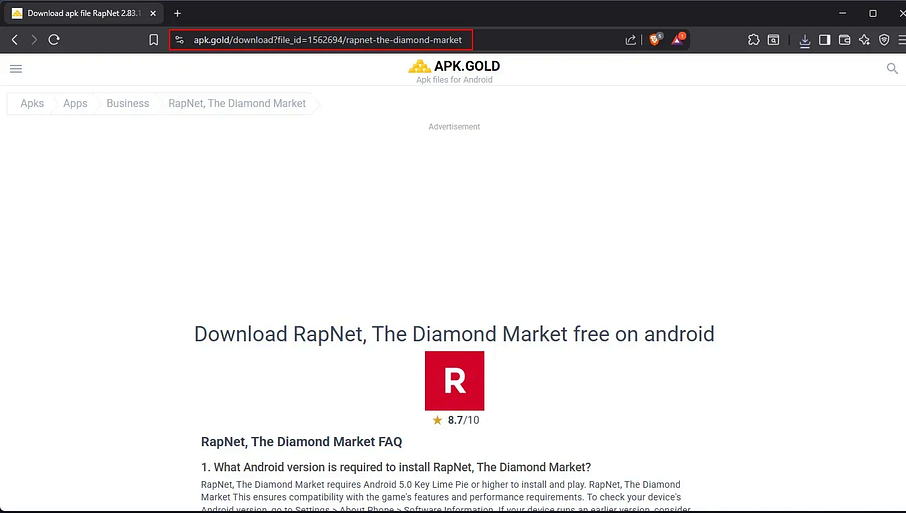The image size is (906, 513).
Task: Go back to the previous page
Action: tap(15, 40)
